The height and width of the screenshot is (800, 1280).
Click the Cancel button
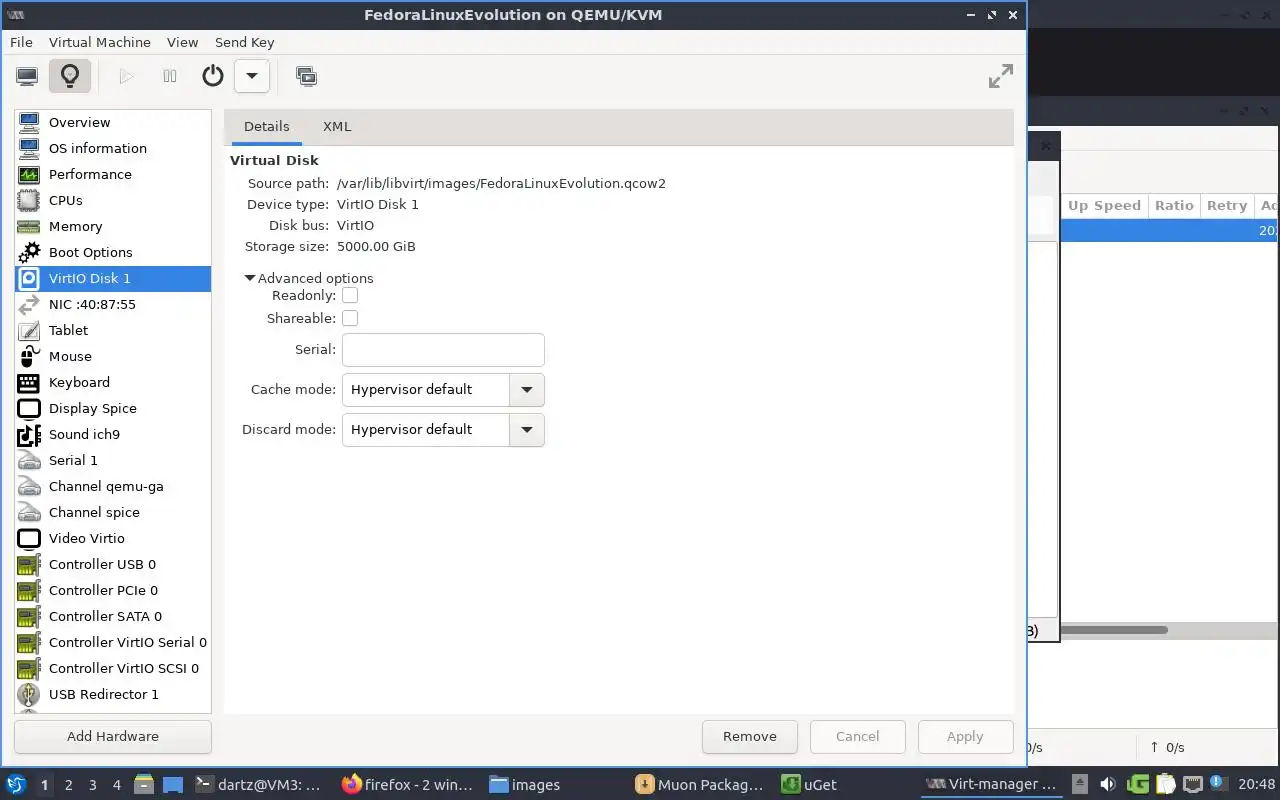coord(857,736)
